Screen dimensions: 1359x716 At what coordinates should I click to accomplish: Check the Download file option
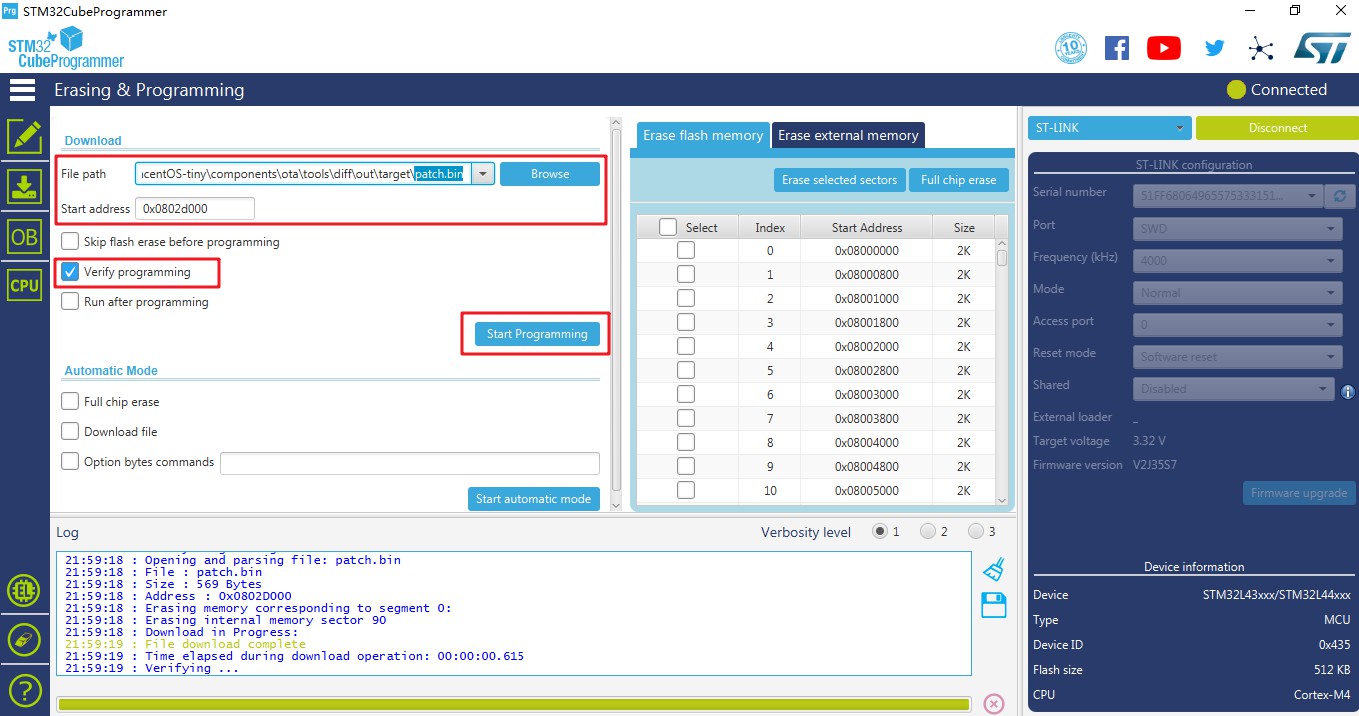pos(70,432)
